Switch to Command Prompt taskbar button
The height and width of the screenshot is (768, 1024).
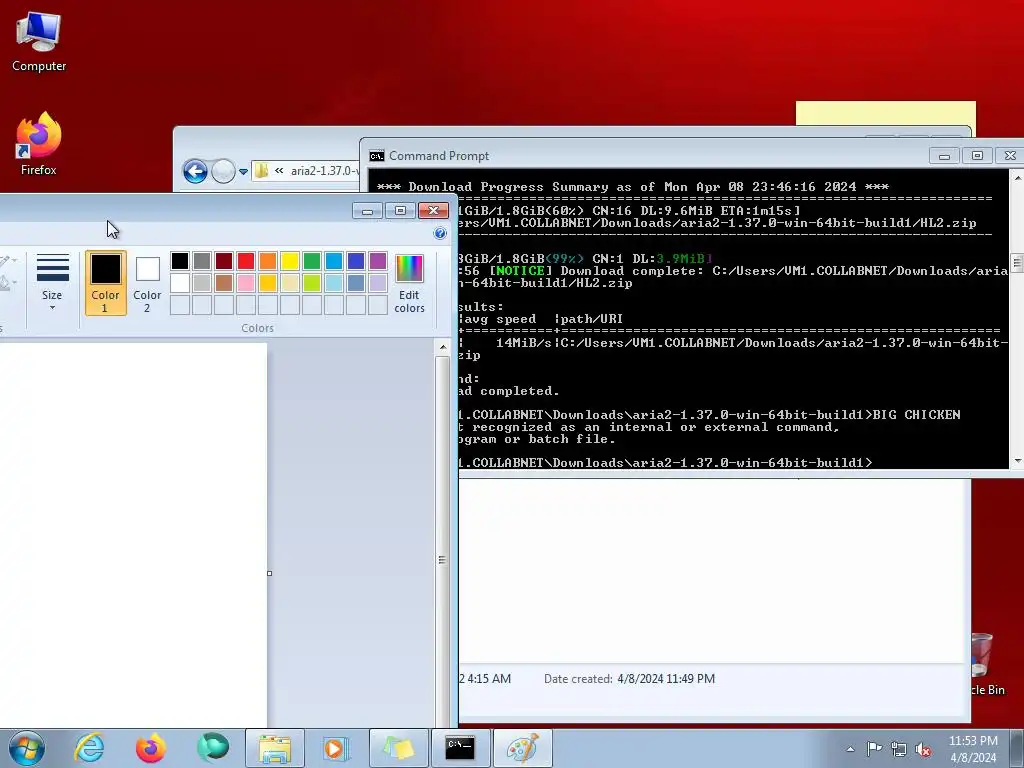(460, 748)
